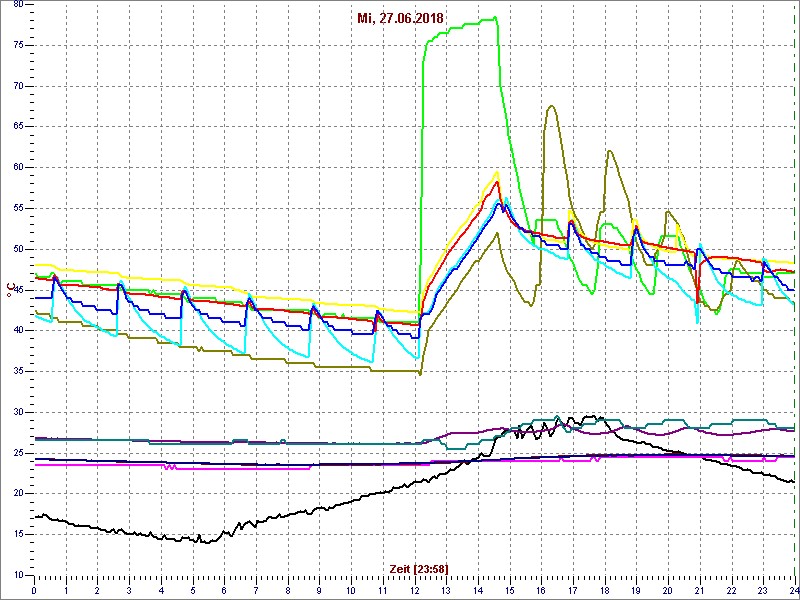Screen dimensions: 800x600
Task: Click the x-axis label 4
Action: click(161, 589)
